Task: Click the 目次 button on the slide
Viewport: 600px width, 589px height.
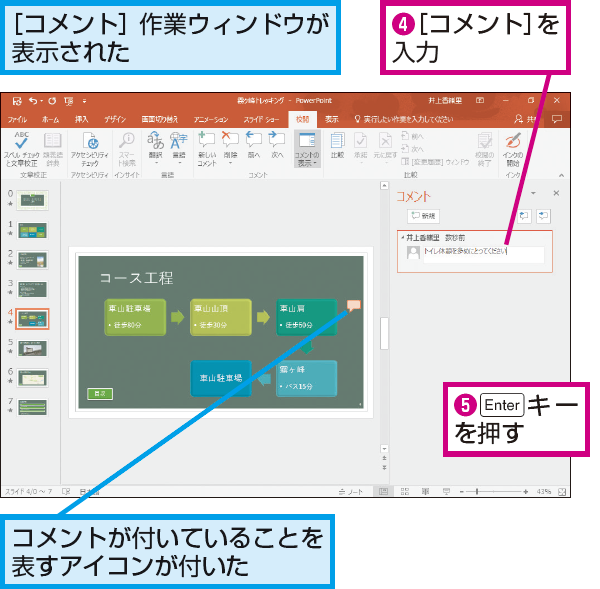Action: coord(100,394)
